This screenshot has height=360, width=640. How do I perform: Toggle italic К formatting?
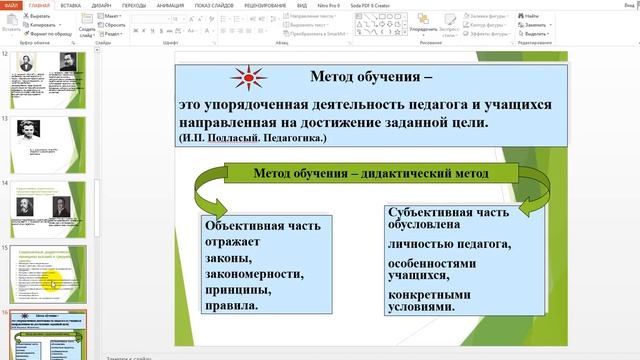coord(144,31)
